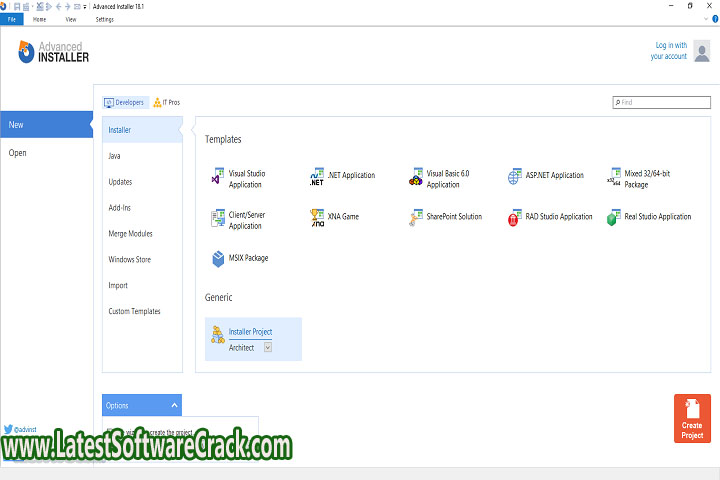
Task: Click the SharePoint Solution label
Action: pyautogui.click(x=454, y=216)
